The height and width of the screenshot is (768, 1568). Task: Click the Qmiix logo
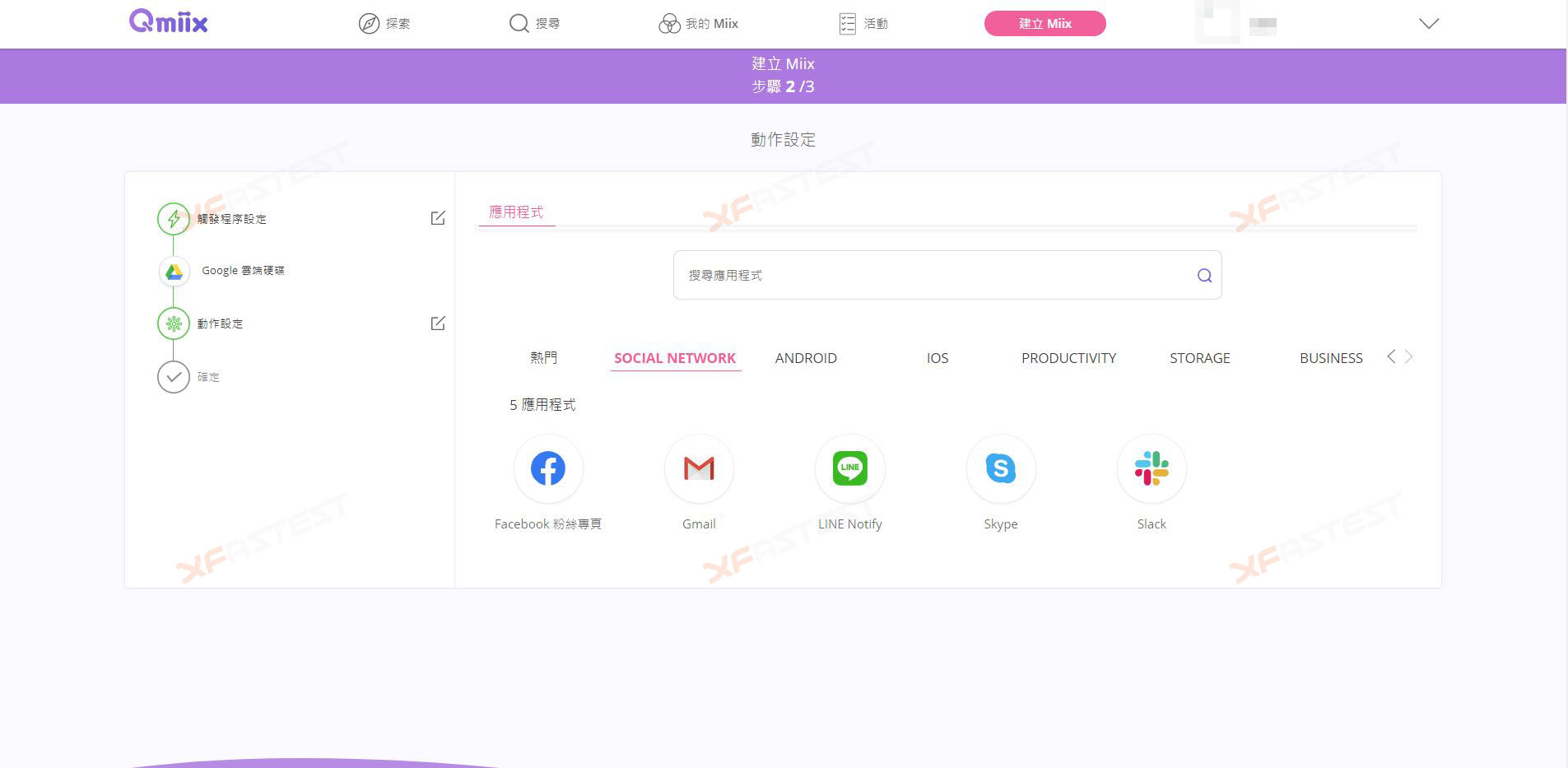pos(169,21)
